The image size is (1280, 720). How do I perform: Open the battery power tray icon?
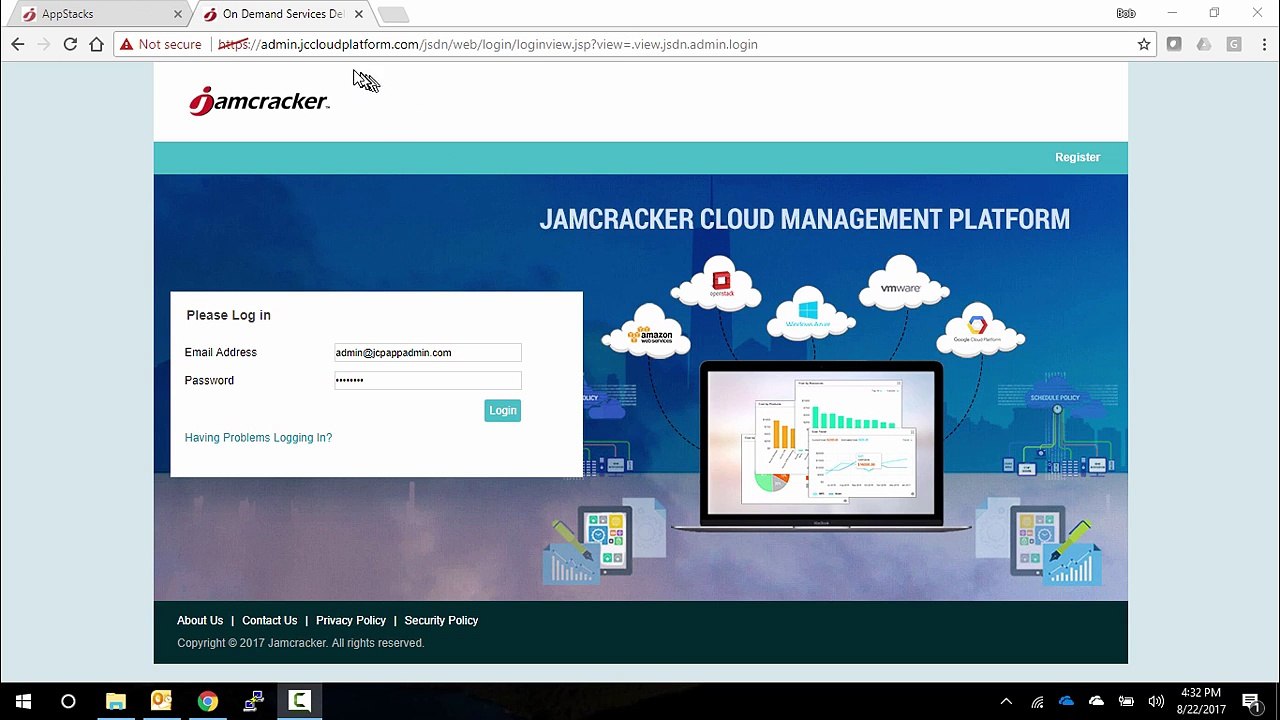pos(1126,702)
